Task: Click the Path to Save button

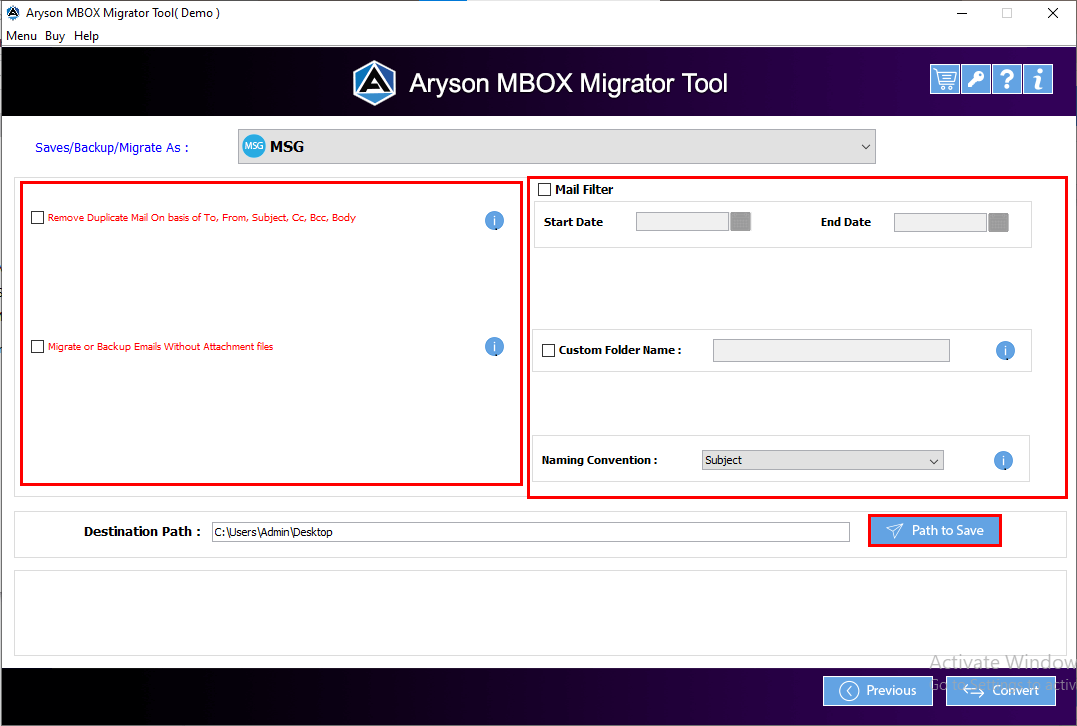Action: pos(935,530)
